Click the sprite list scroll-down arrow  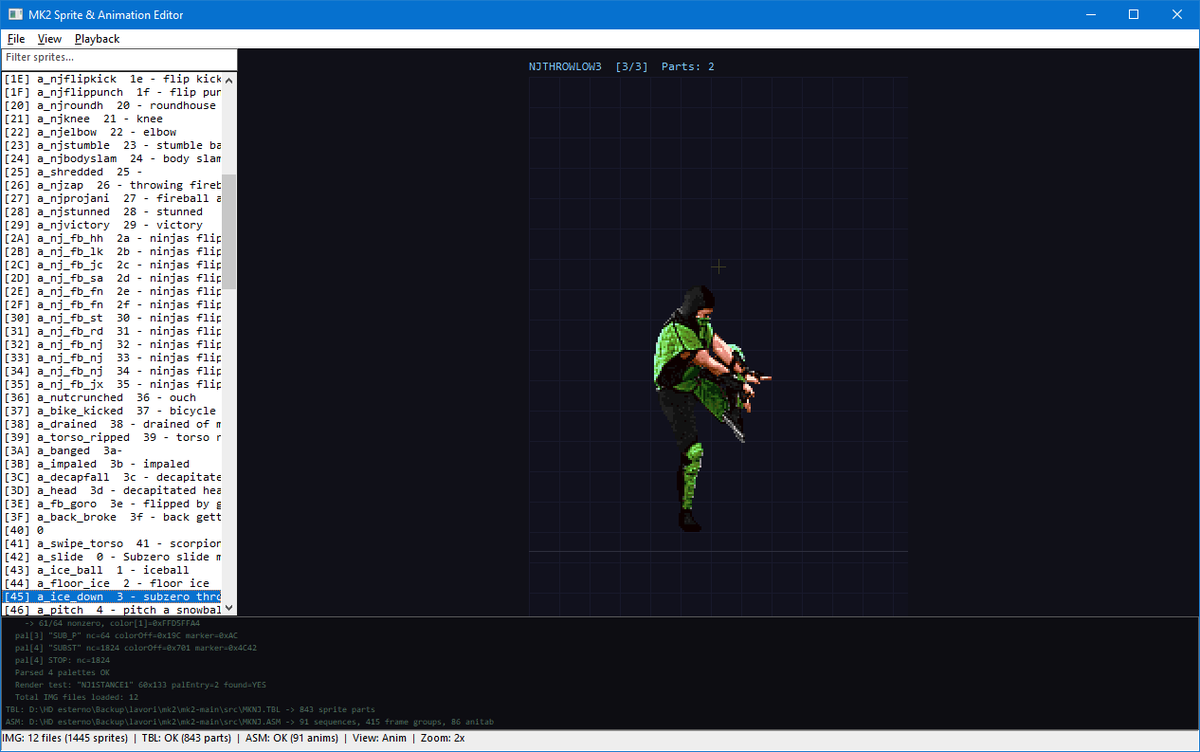pyautogui.click(x=229, y=607)
